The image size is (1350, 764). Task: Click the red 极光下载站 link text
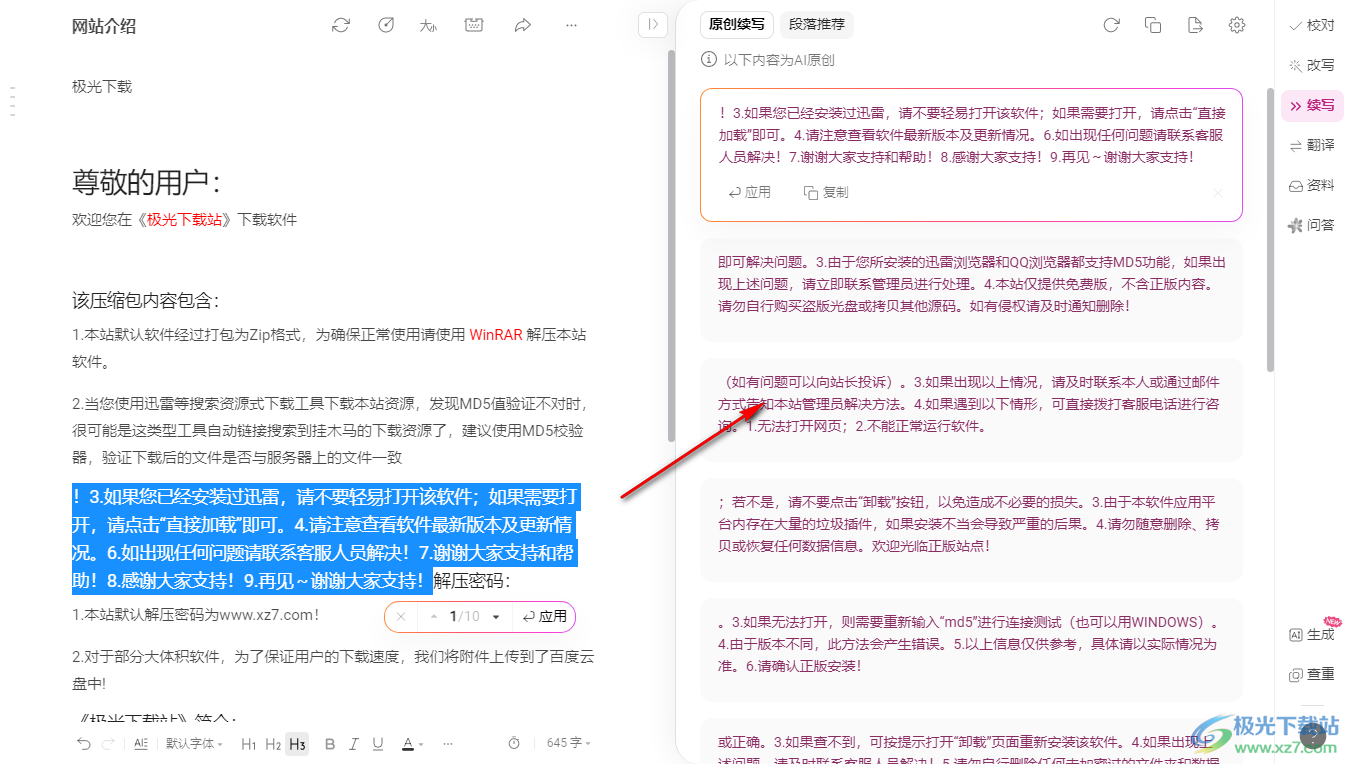click(185, 219)
